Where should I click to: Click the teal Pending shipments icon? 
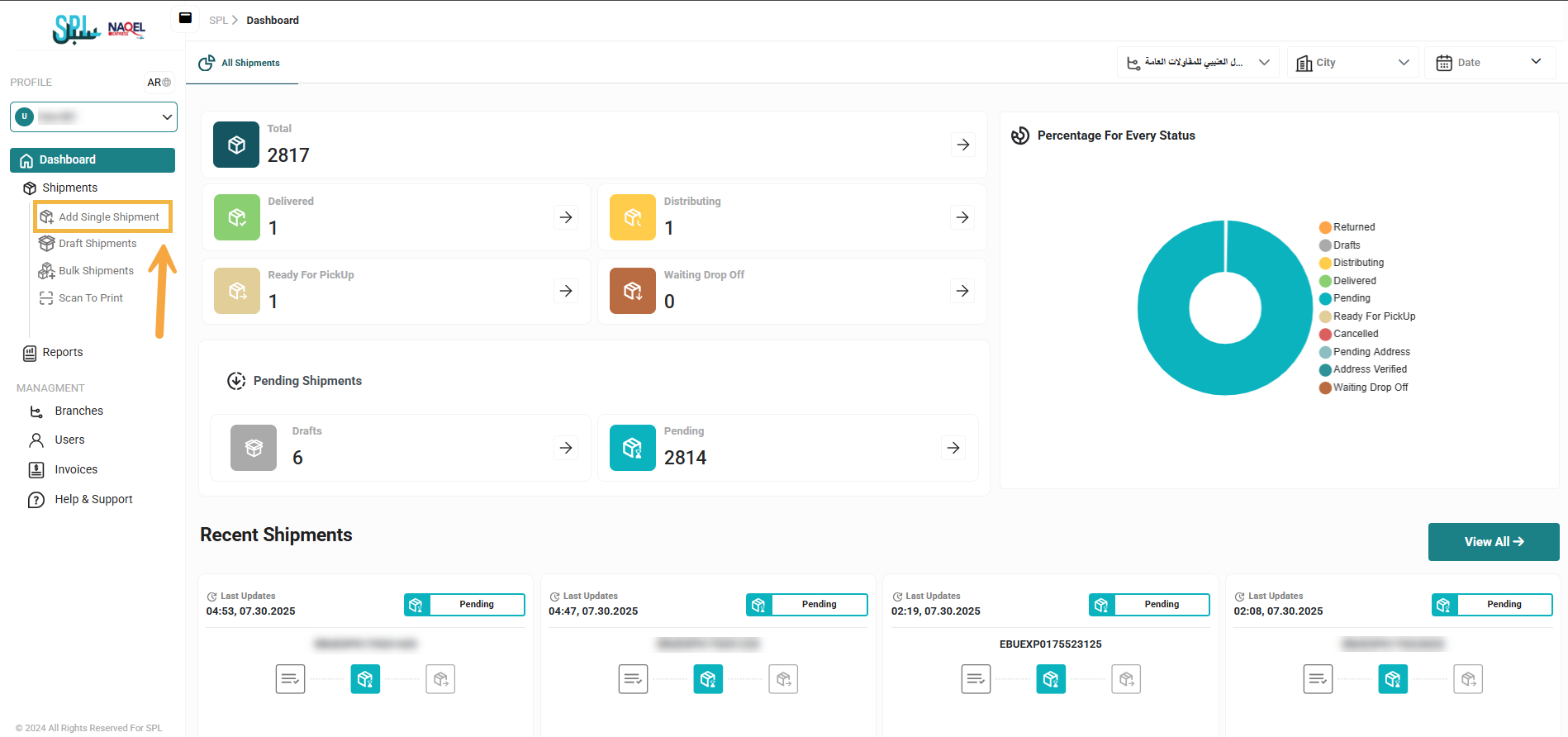point(632,448)
